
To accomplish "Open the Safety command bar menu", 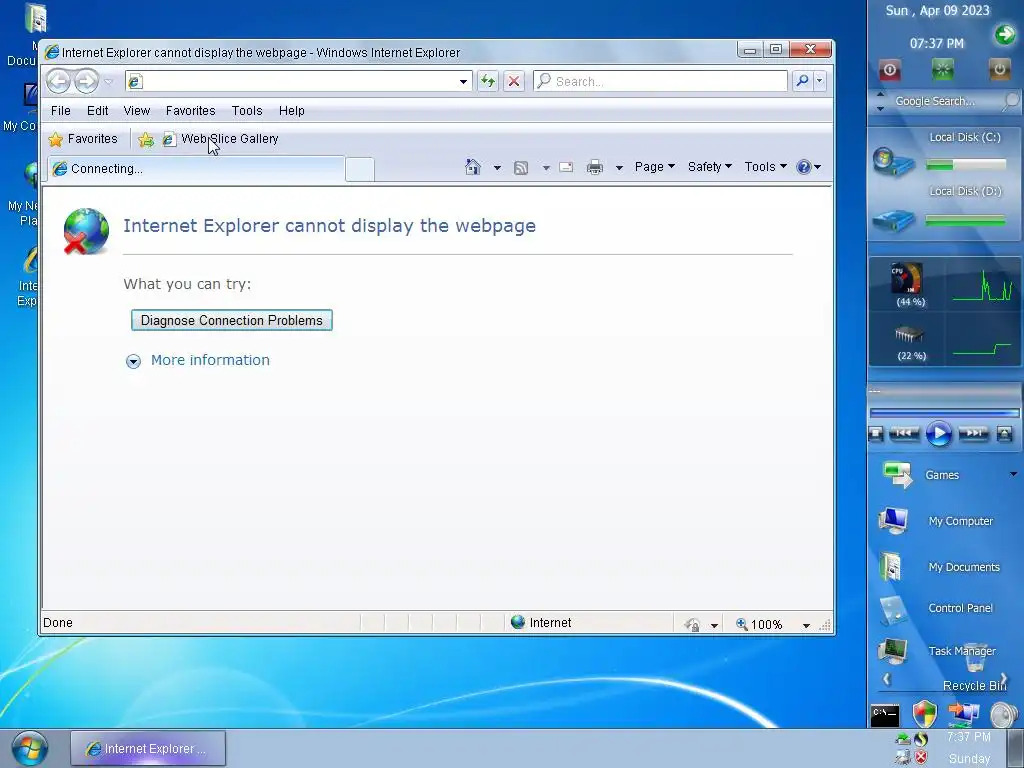I will (709, 167).
